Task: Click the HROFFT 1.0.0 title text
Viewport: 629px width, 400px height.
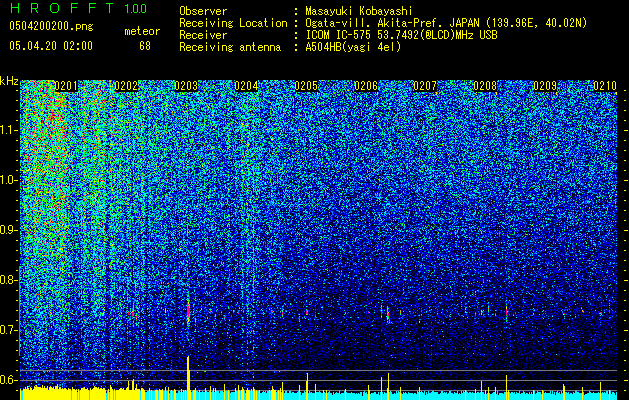Action: pos(78,8)
